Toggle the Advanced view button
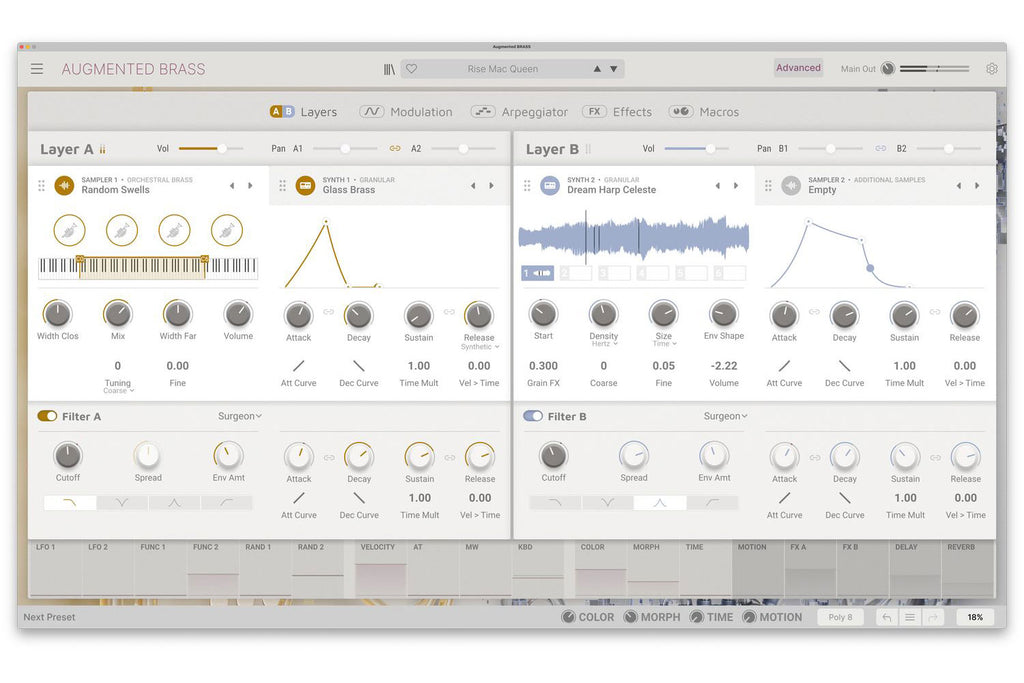This screenshot has height=683, width=1024. point(798,68)
